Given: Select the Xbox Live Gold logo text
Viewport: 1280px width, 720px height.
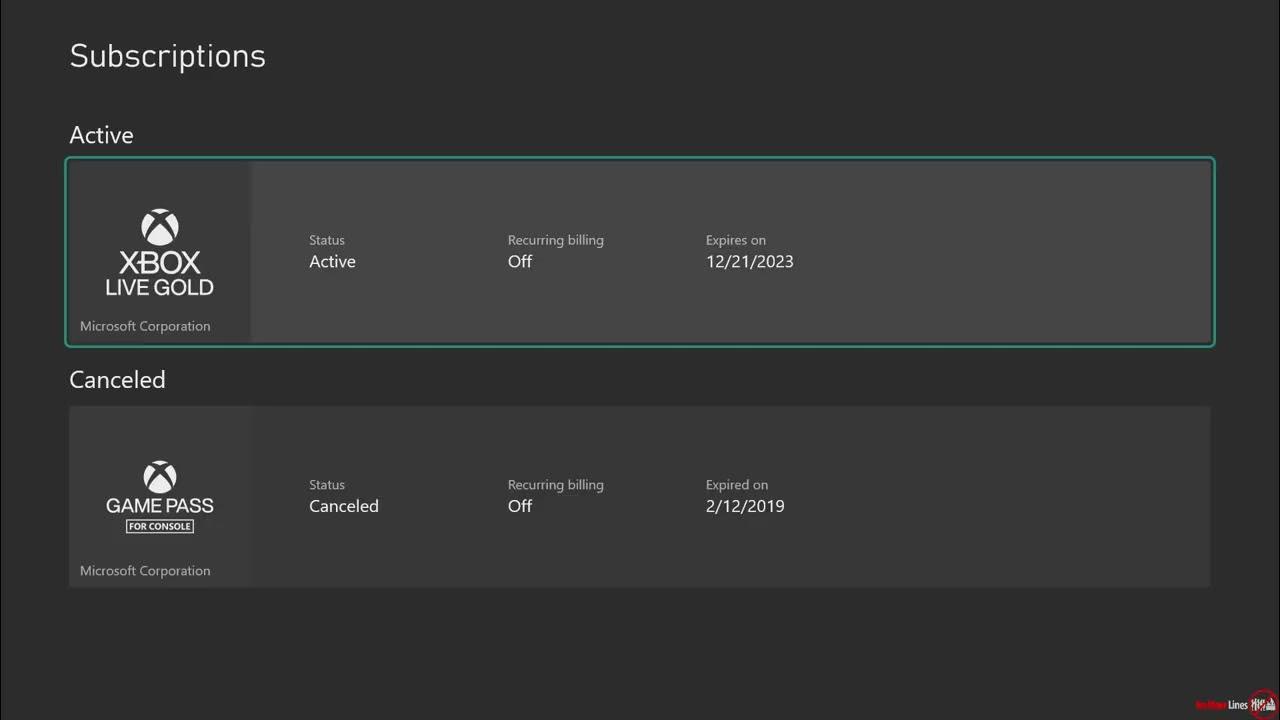Looking at the screenshot, I should [x=160, y=274].
